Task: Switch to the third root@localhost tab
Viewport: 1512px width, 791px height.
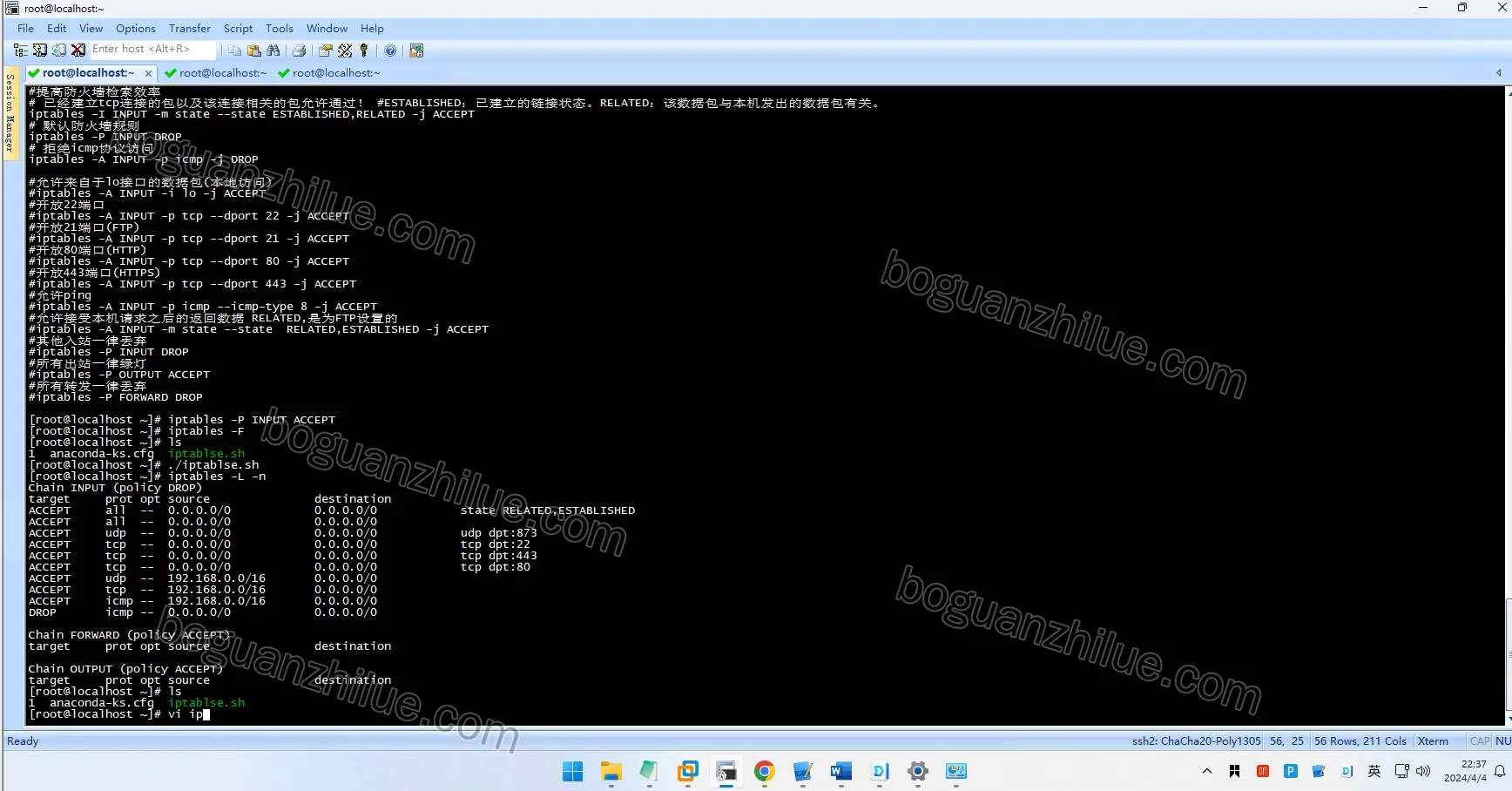Action: coord(329,73)
